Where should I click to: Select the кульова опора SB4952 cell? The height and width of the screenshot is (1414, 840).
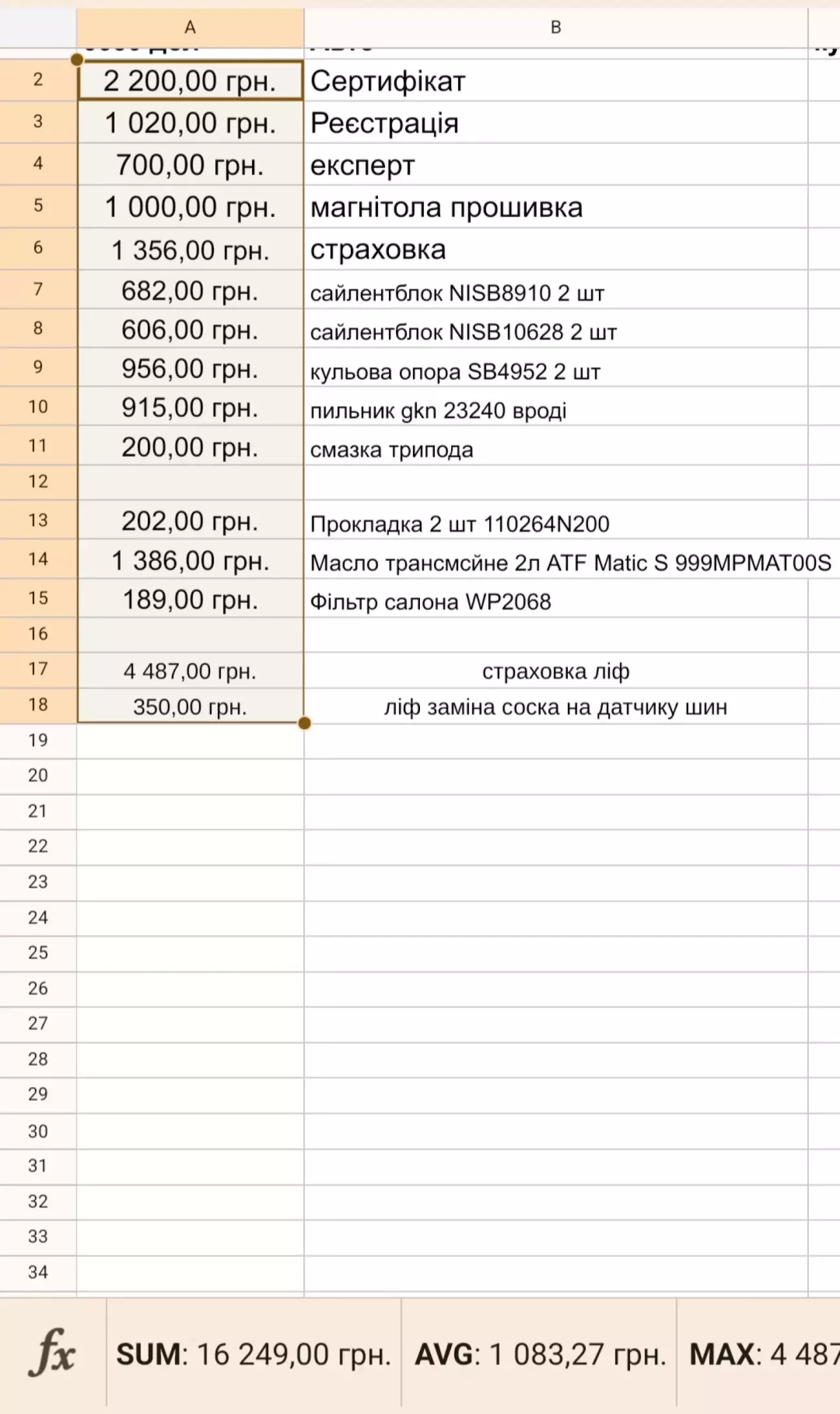[x=555, y=371]
